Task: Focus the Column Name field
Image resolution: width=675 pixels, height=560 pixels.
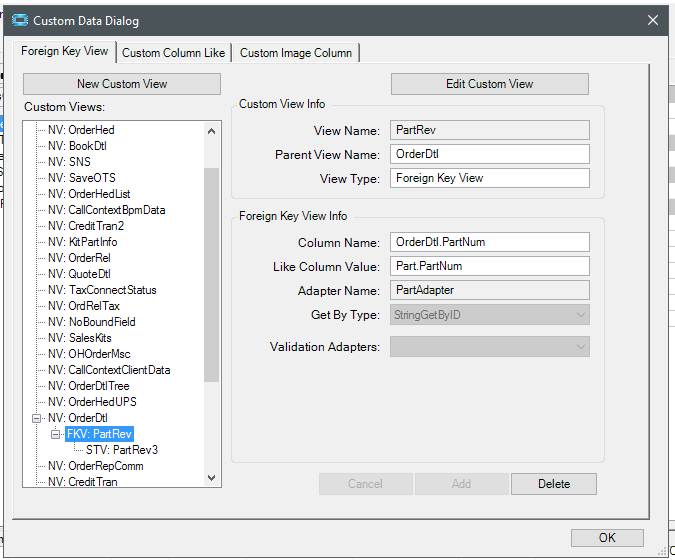Action: (x=489, y=242)
